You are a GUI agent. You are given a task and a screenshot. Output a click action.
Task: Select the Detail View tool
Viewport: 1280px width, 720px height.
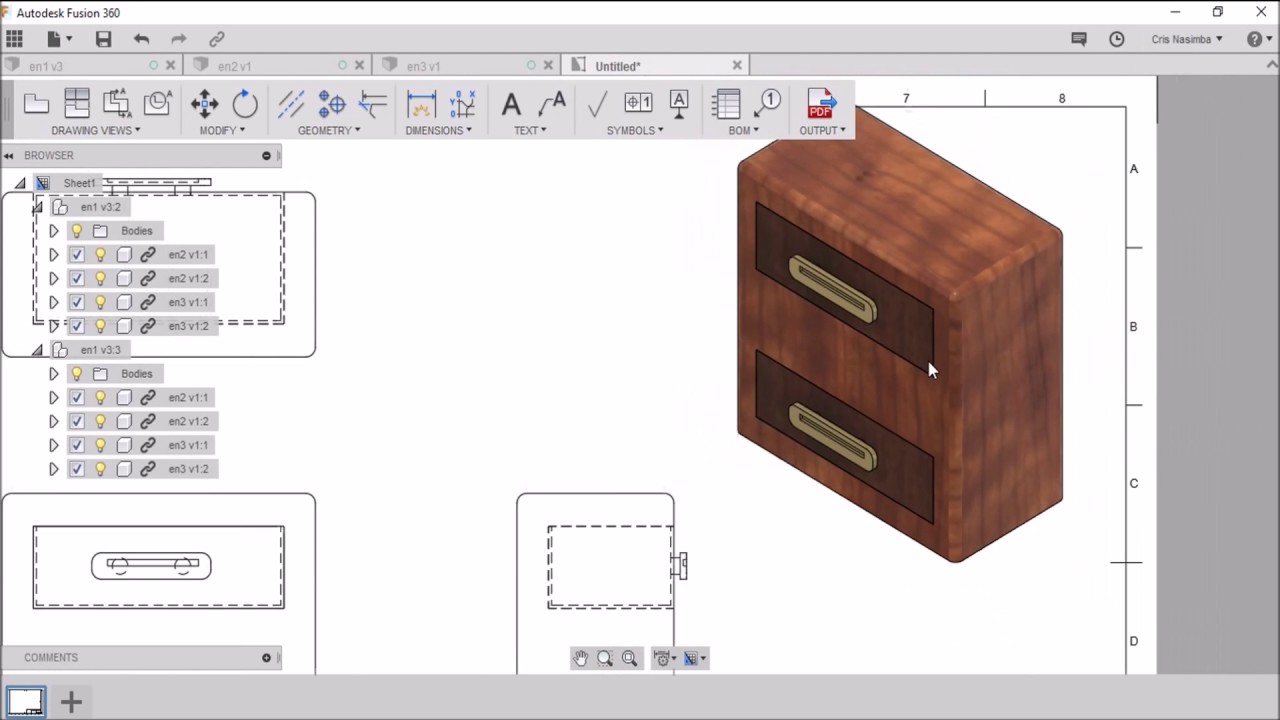click(157, 103)
